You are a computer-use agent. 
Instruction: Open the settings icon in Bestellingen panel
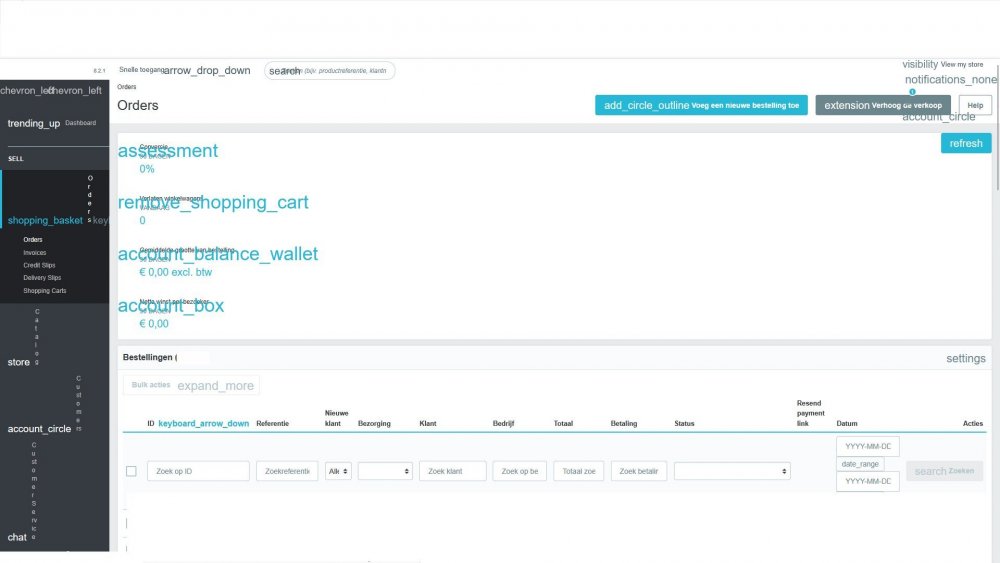pos(966,358)
